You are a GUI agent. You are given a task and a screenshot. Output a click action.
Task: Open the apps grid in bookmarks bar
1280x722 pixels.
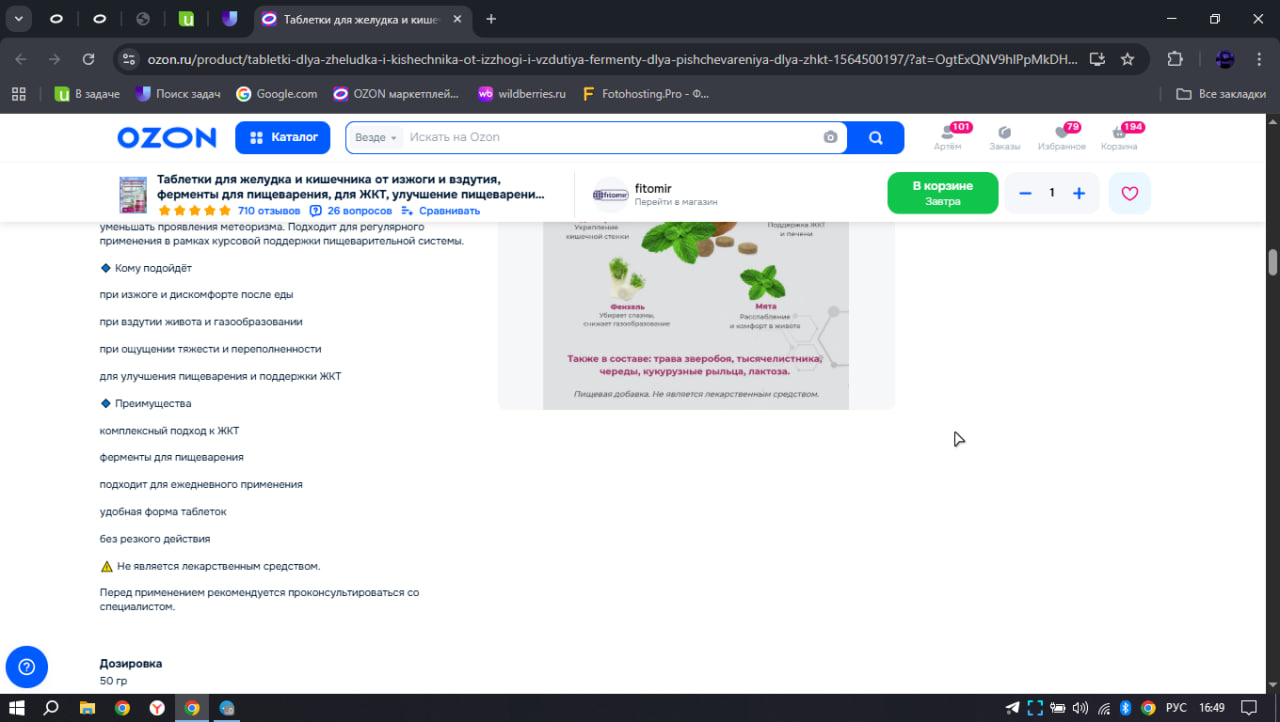[x=18, y=94]
